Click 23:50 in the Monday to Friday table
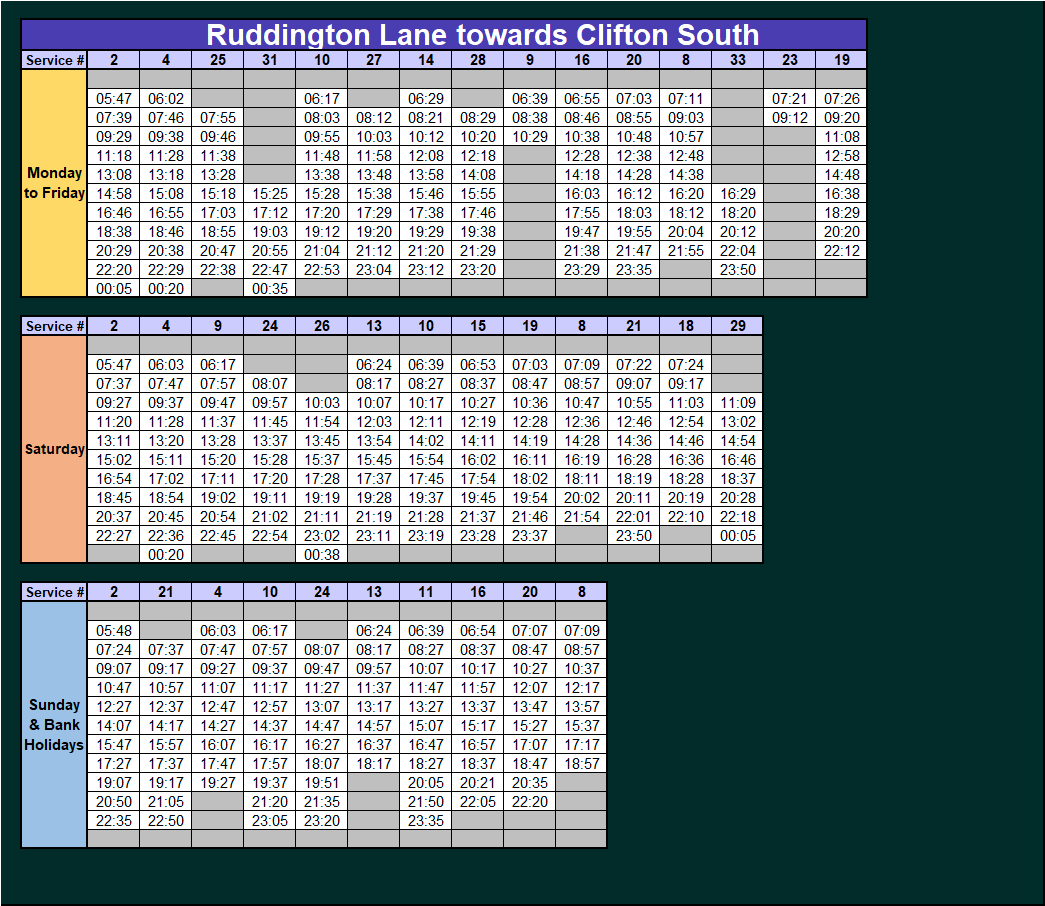 tap(738, 270)
